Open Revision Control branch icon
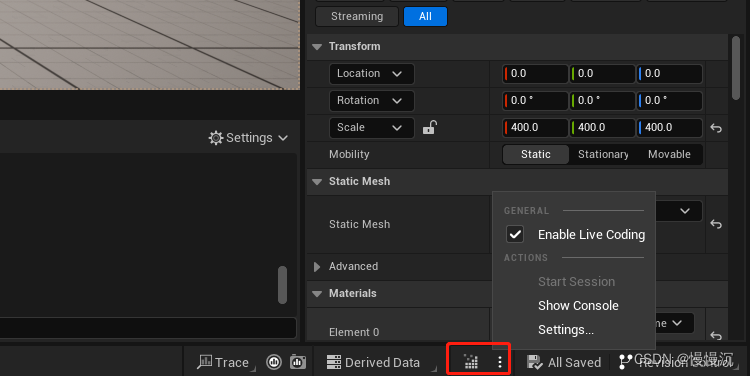This screenshot has height=376, width=750. coord(625,362)
